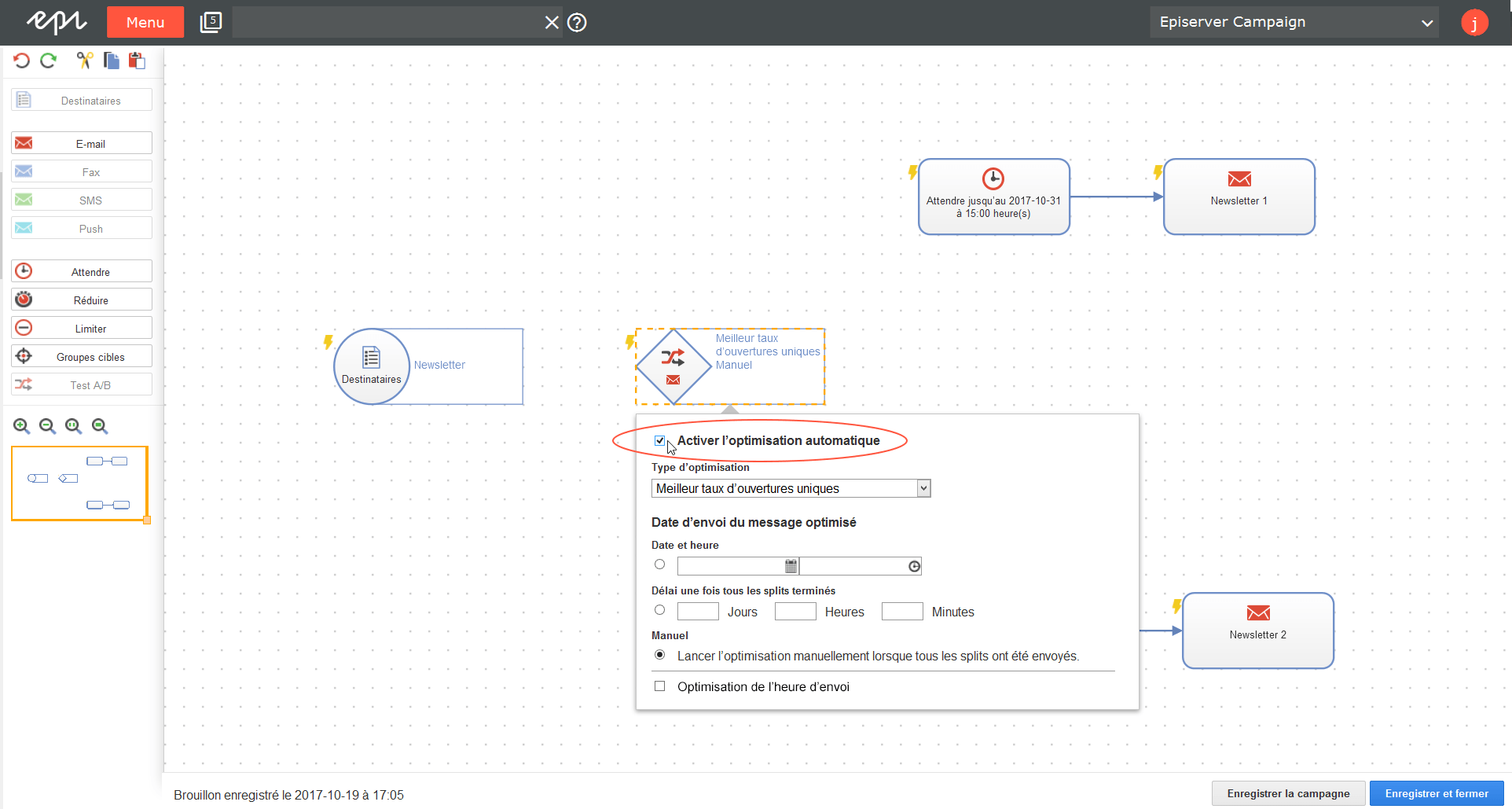This screenshot has height=809, width=1512.
Task: Select the Destinataires node on canvas
Action: pos(372,366)
